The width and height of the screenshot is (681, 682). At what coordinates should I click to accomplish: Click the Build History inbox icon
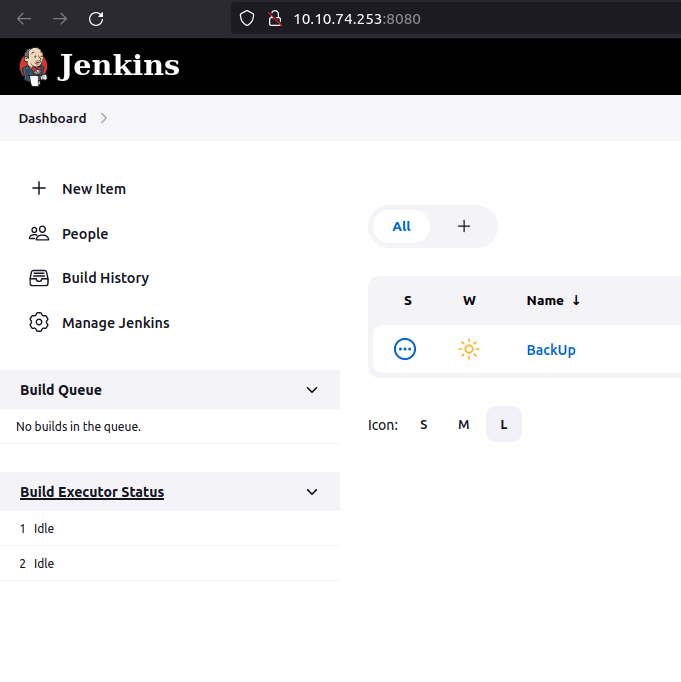tap(39, 278)
